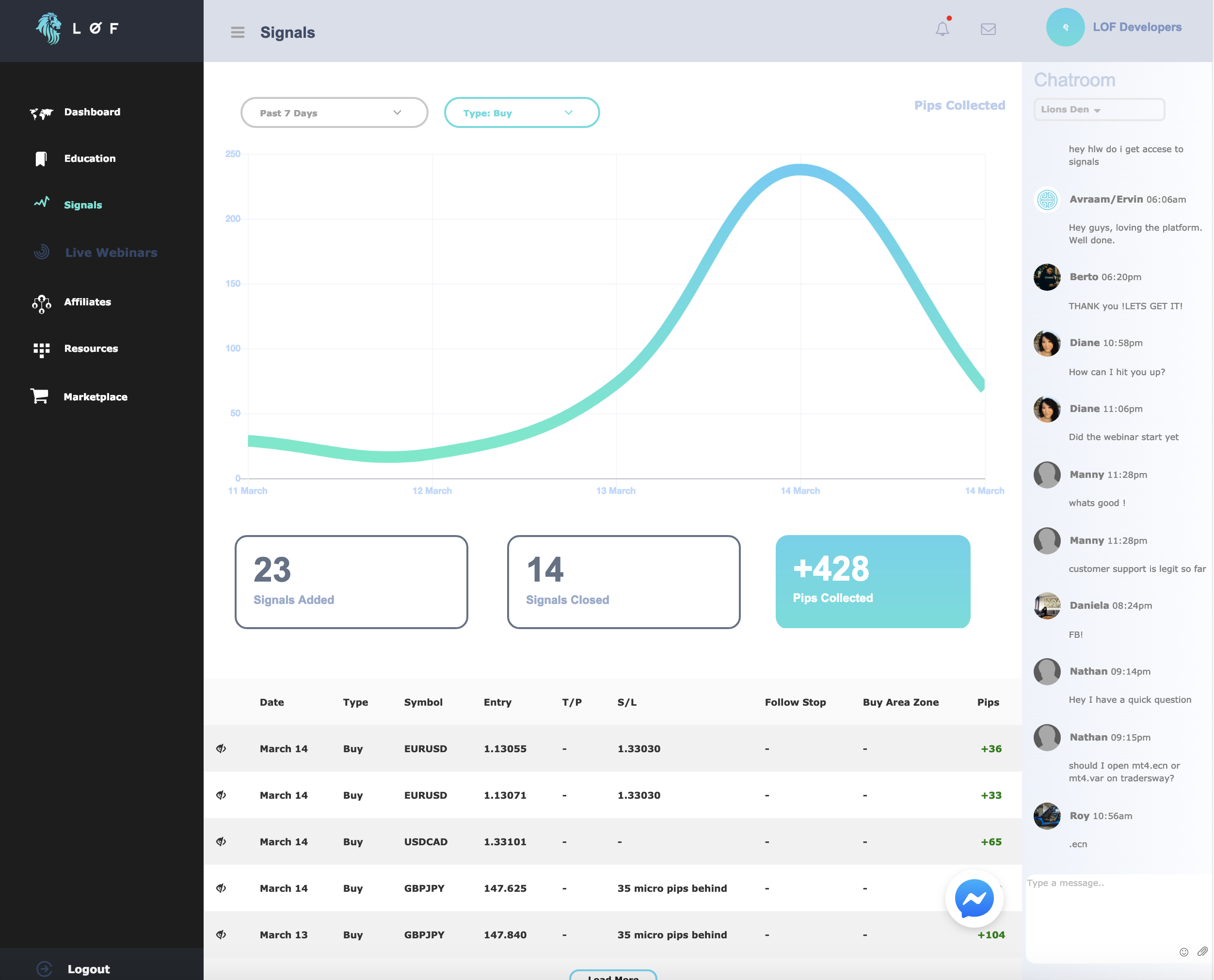The width and height of the screenshot is (1214, 980).
Task: Click the hamburger menu icon
Action: point(238,32)
